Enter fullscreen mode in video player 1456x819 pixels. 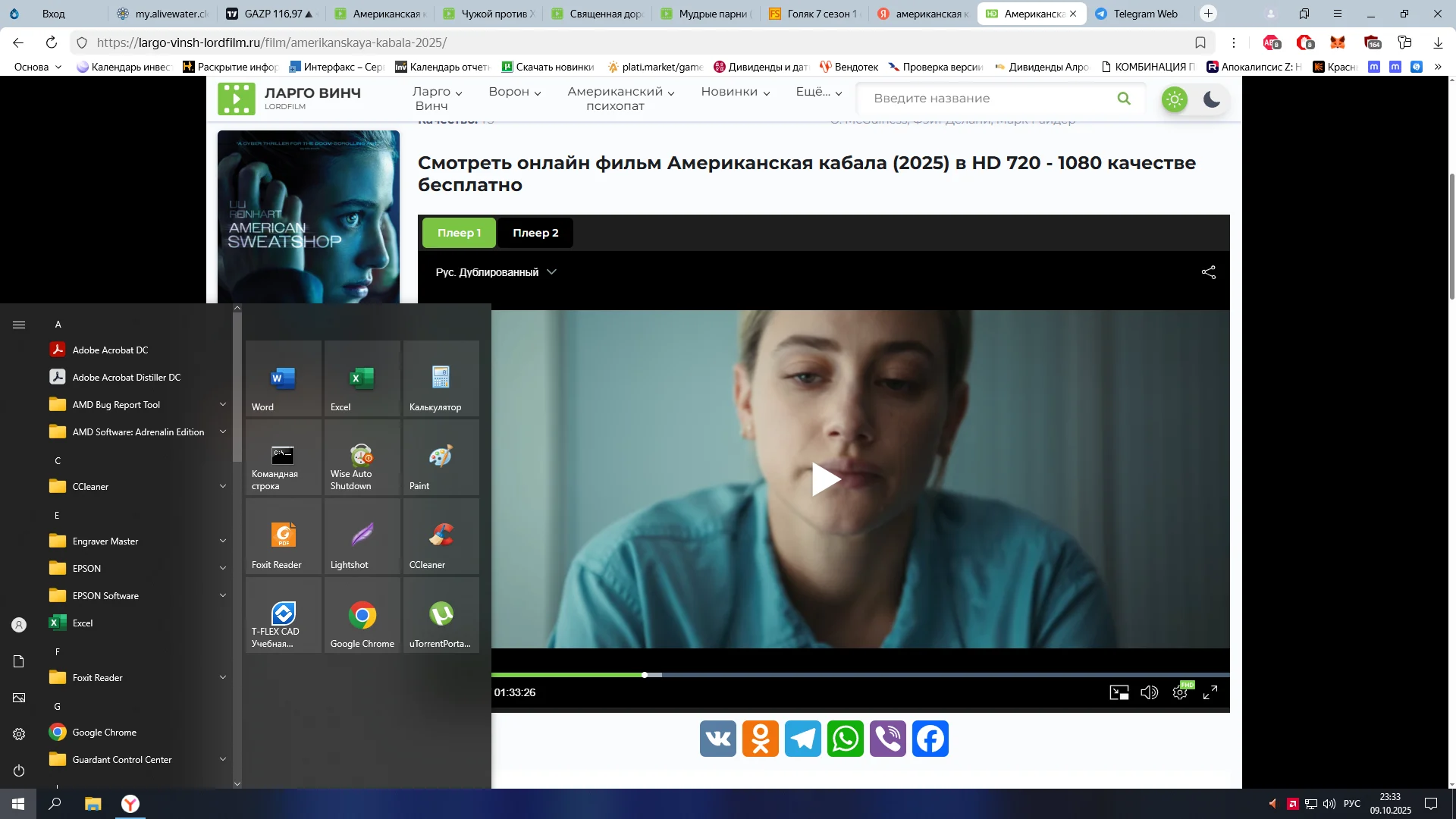(x=1210, y=692)
